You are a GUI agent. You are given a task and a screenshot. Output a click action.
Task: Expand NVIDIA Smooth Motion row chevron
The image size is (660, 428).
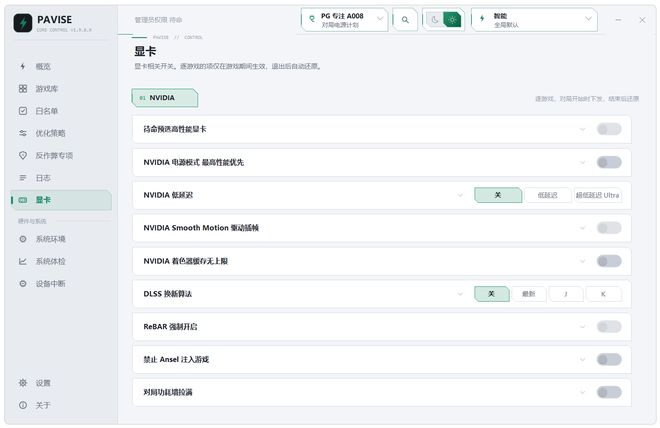click(583, 228)
